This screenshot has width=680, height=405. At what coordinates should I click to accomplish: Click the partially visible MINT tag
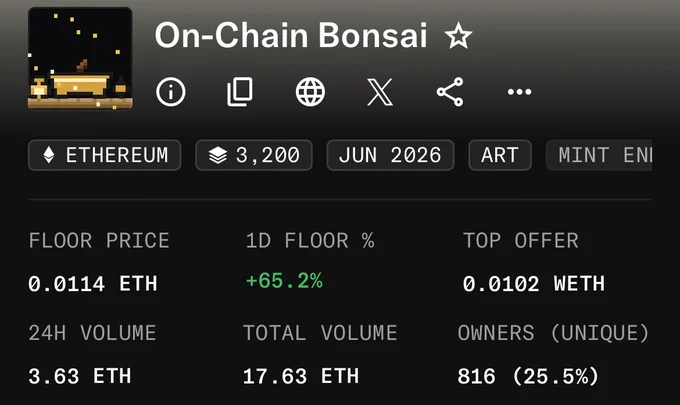(599, 155)
